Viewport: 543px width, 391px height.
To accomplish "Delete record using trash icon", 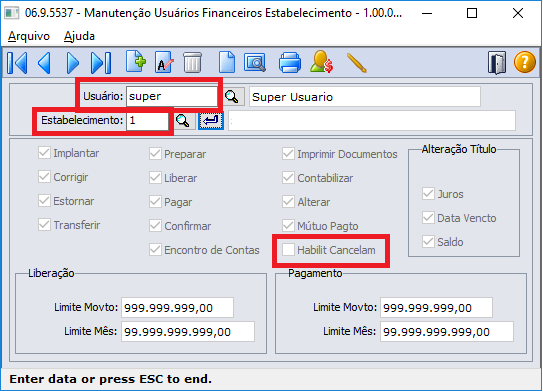I will (193, 62).
